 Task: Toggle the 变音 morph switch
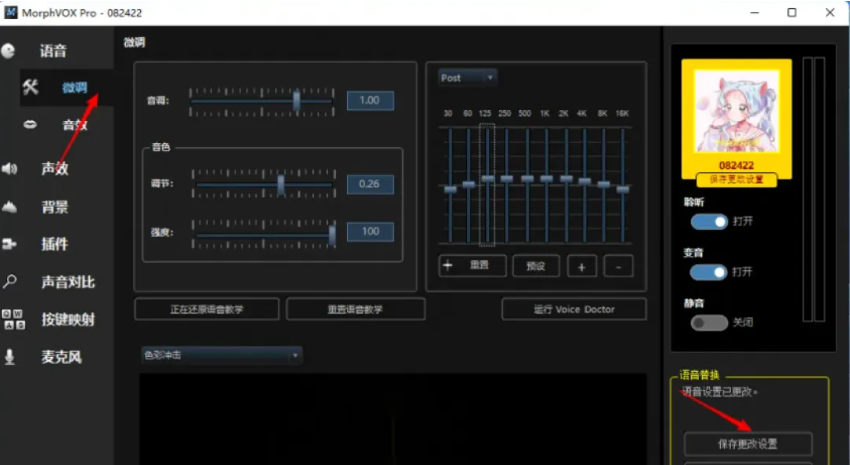click(709, 272)
